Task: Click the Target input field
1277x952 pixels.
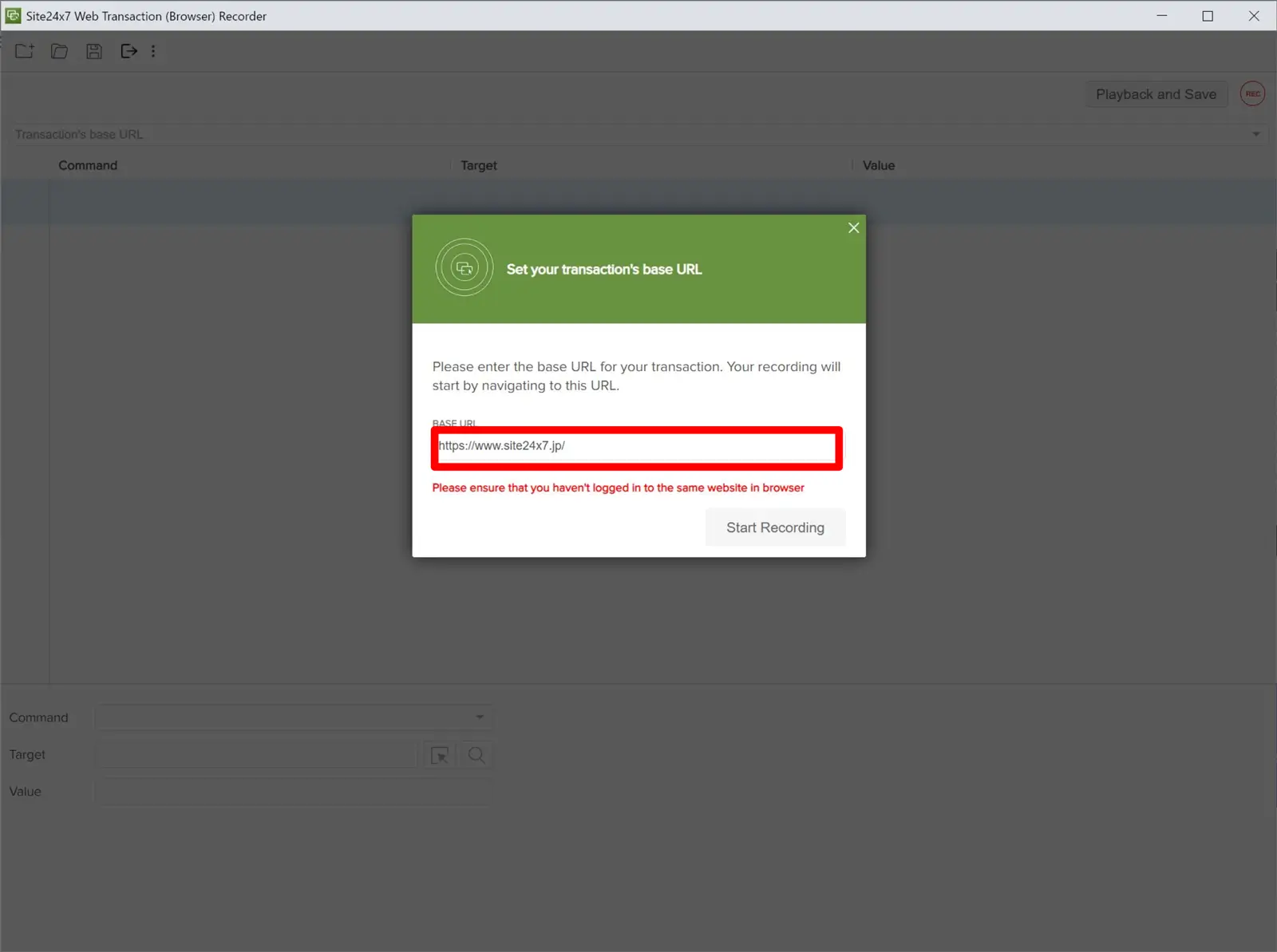Action: pos(256,755)
